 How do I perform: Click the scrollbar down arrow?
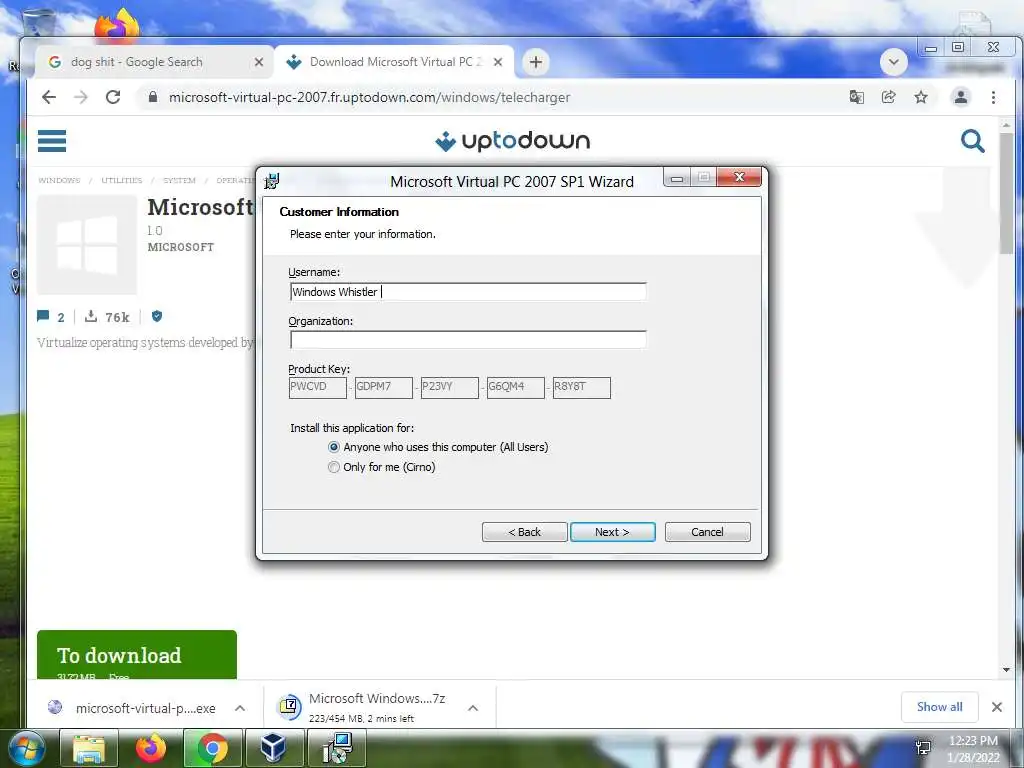coord(1006,670)
